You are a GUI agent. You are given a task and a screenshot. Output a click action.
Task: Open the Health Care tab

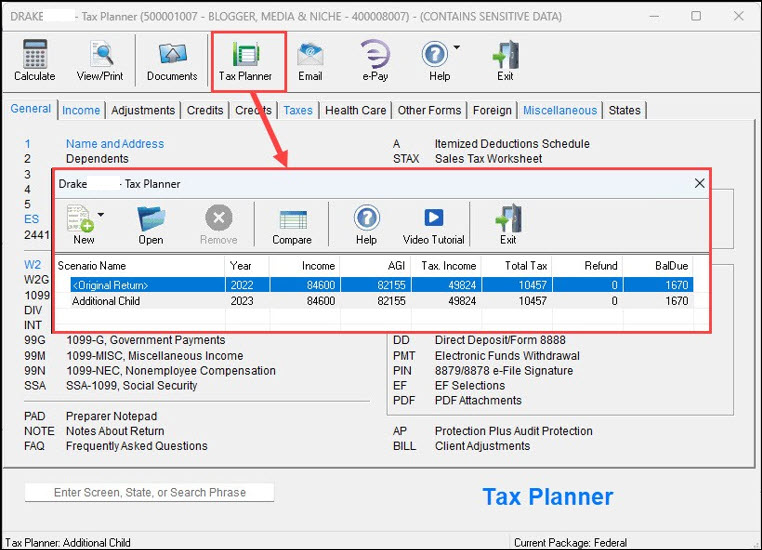pos(356,110)
